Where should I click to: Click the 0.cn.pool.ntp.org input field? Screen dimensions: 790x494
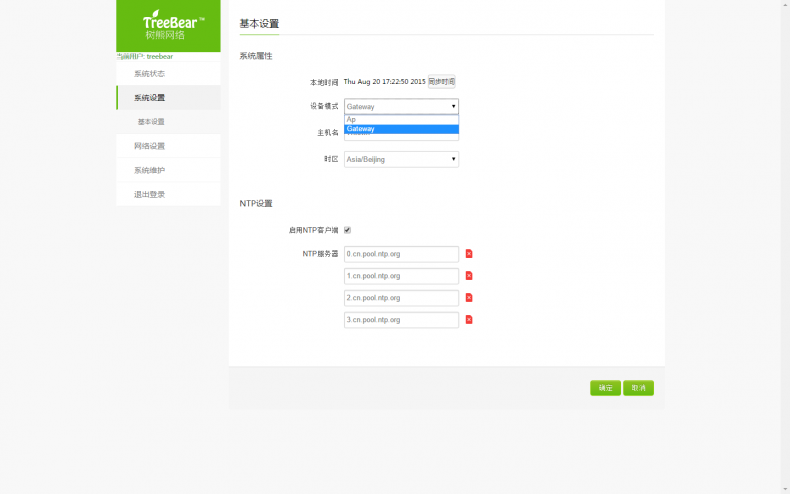401,254
